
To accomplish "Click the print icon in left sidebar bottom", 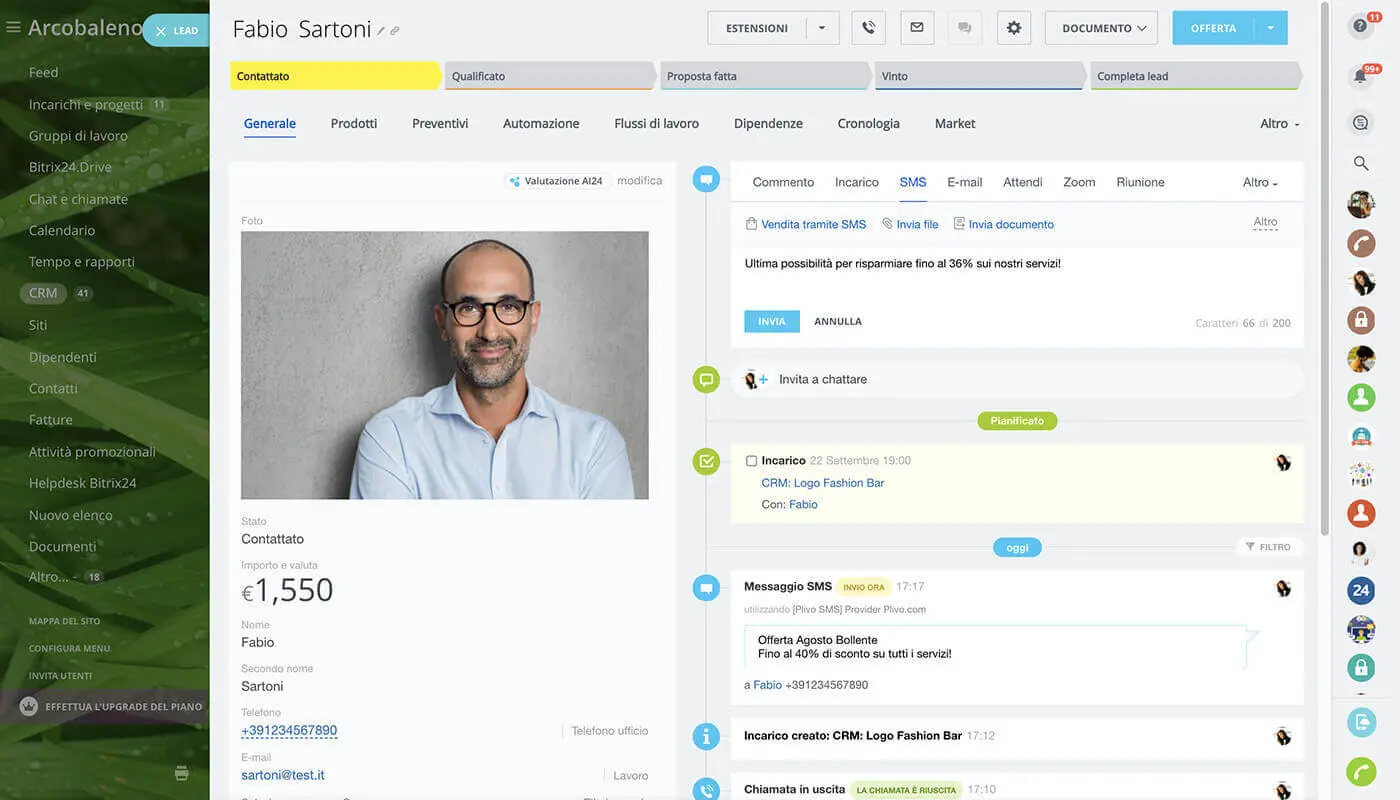I will (181, 773).
